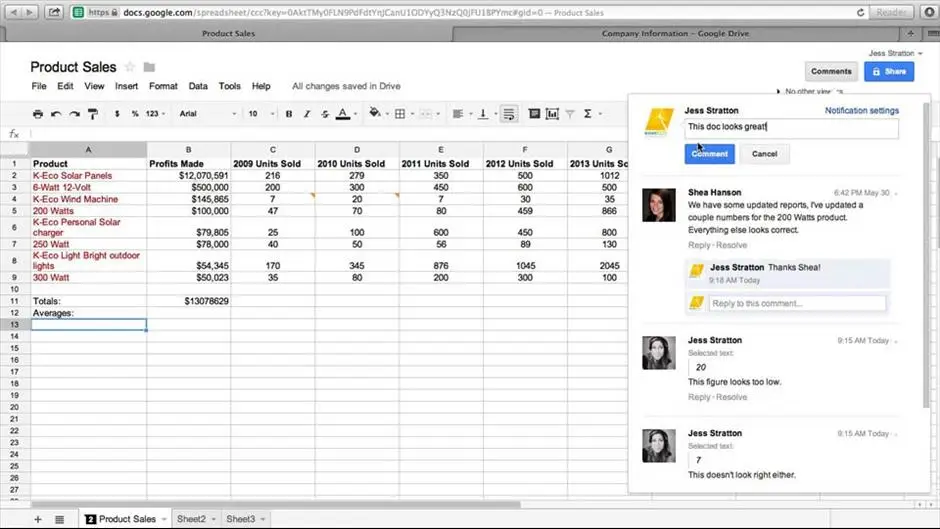The width and height of the screenshot is (940, 529).
Task: Cancel the new comment
Action: point(764,154)
